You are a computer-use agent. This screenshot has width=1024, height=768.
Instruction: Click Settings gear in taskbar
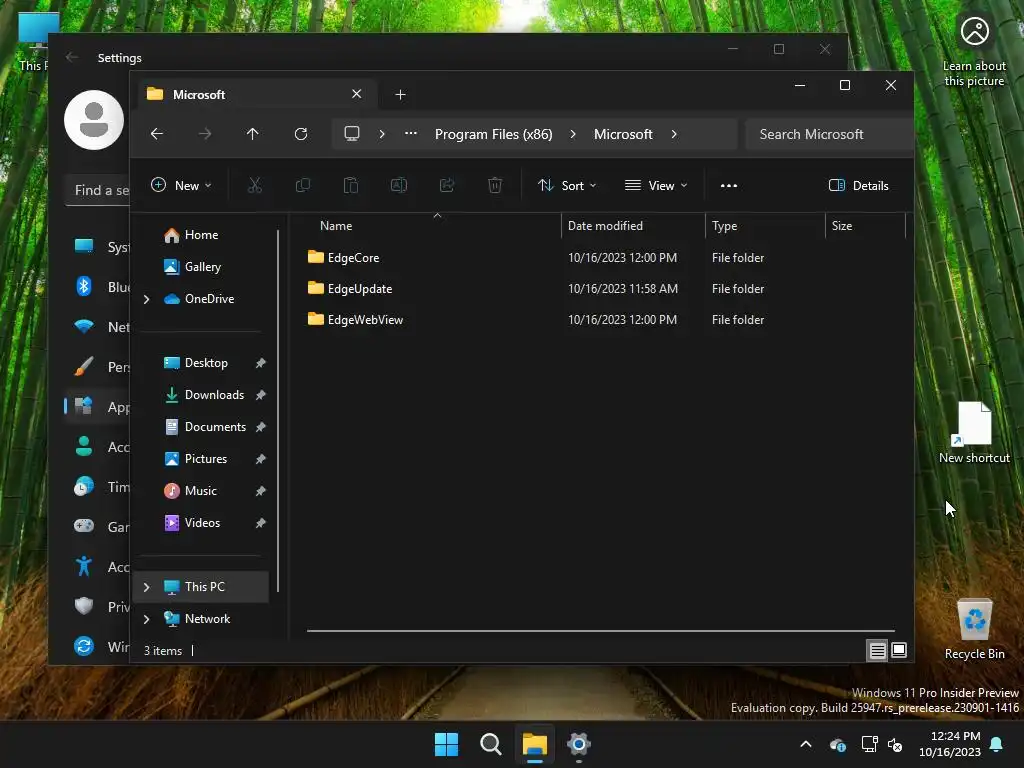click(x=579, y=744)
